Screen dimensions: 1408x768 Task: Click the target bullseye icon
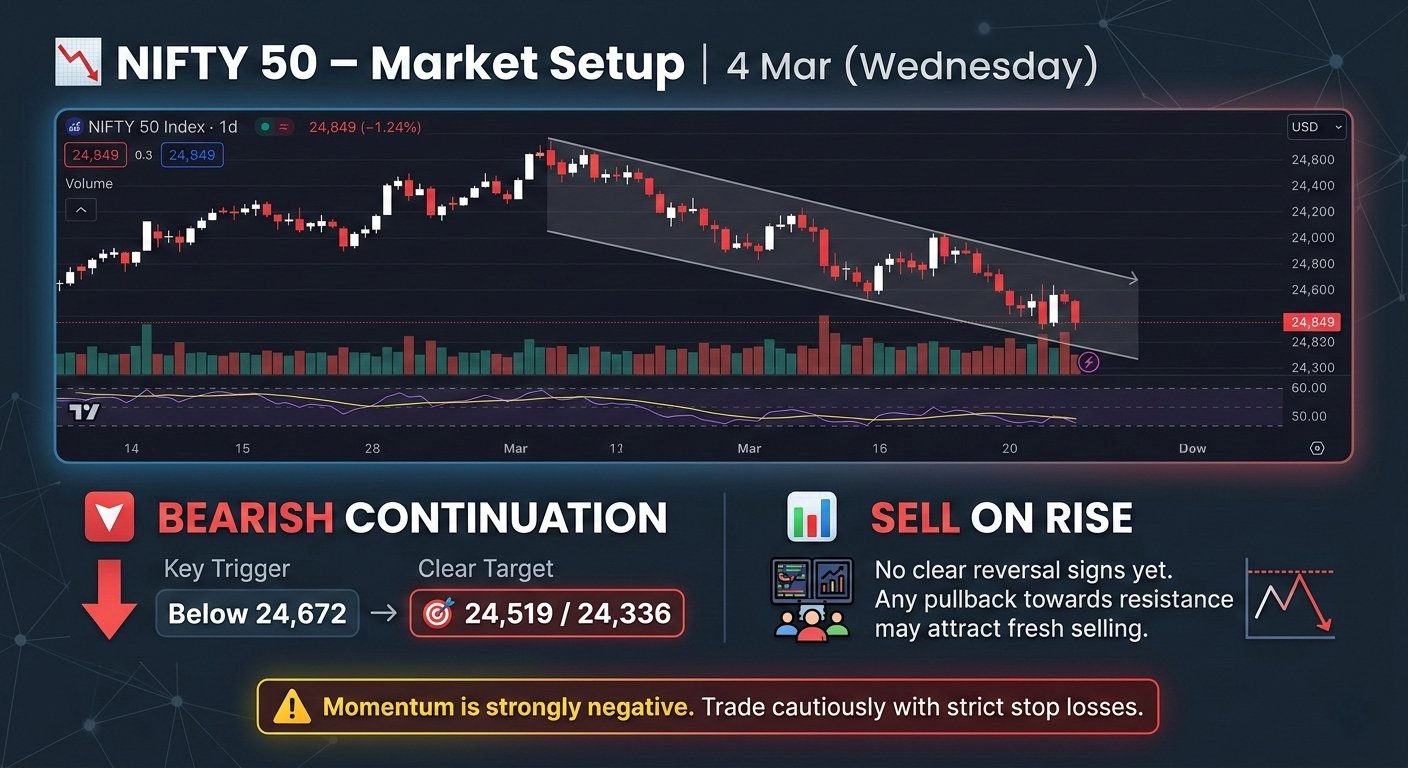438,613
